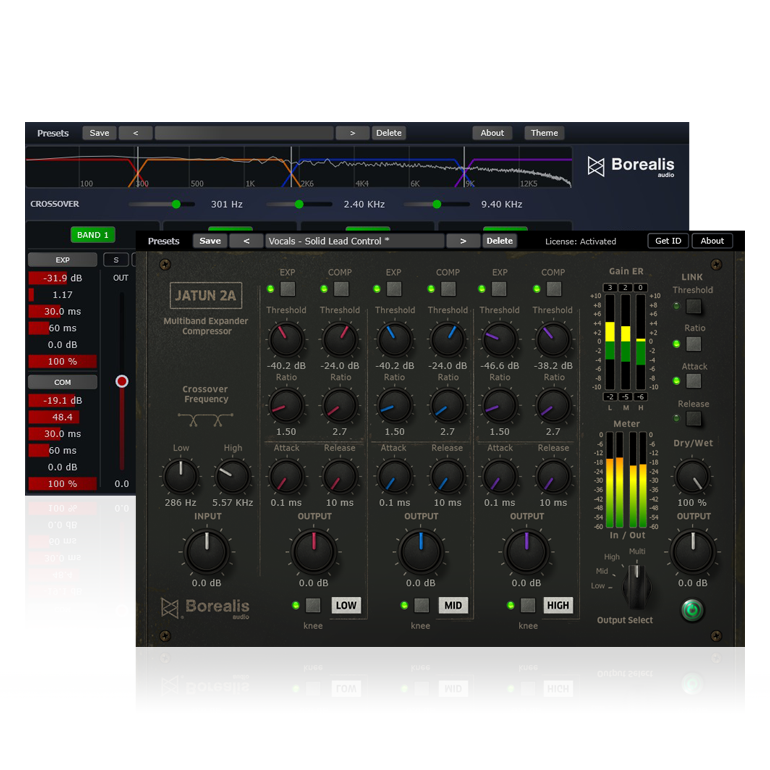Click the Low band Attack knob

point(286,476)
